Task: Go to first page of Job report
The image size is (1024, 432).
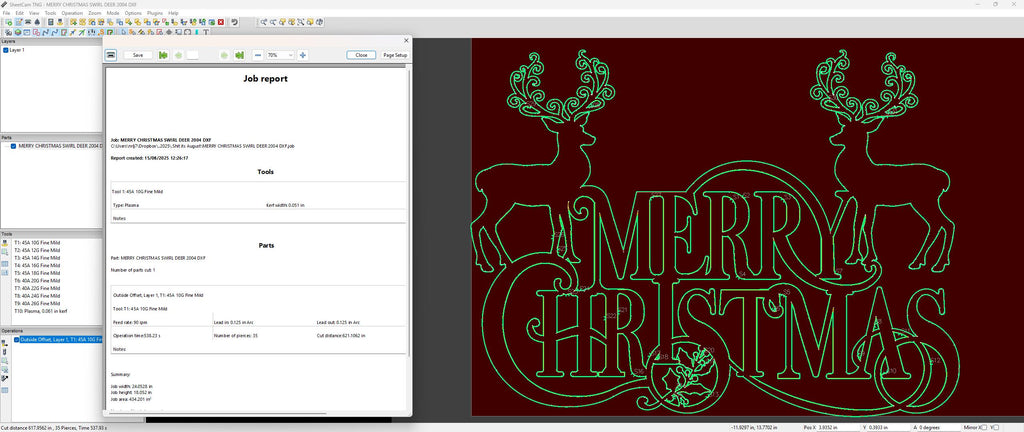Action: pyautogui.click(x=163, y=55)
